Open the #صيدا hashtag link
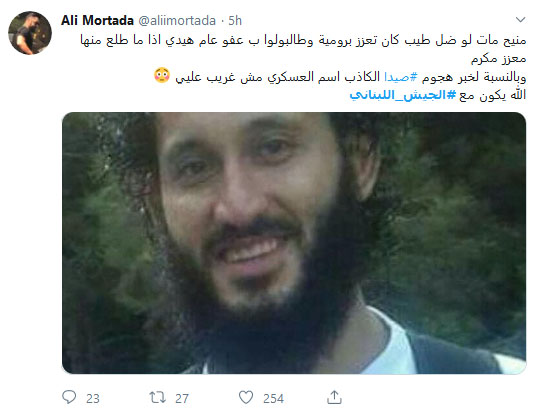 point(401,77)
